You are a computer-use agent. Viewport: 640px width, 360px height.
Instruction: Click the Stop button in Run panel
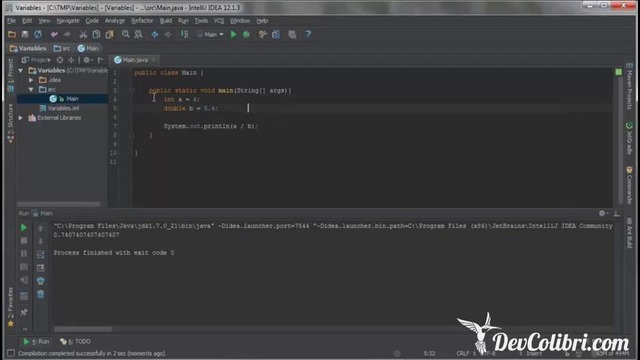[24, 241]
